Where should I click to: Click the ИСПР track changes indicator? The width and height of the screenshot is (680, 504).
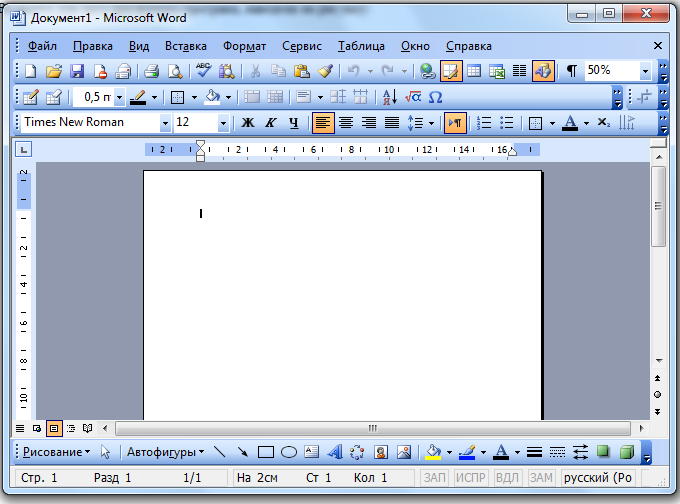(471, 478)
